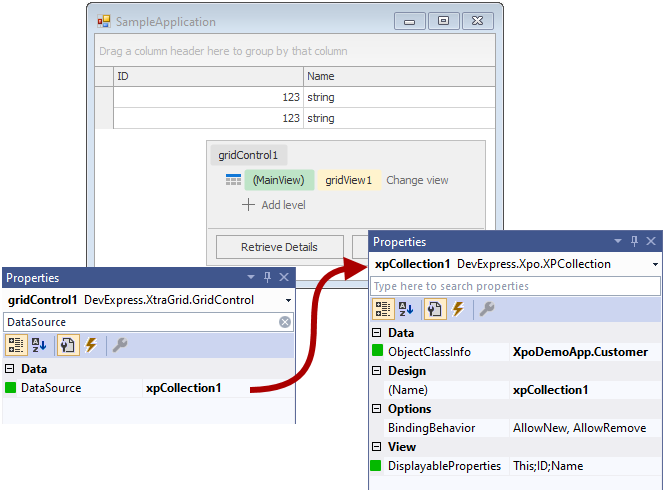Collapse Data category in gridControl1 Properties
Viewport: 665px width, 493px height.
click(x=9, y=368)
